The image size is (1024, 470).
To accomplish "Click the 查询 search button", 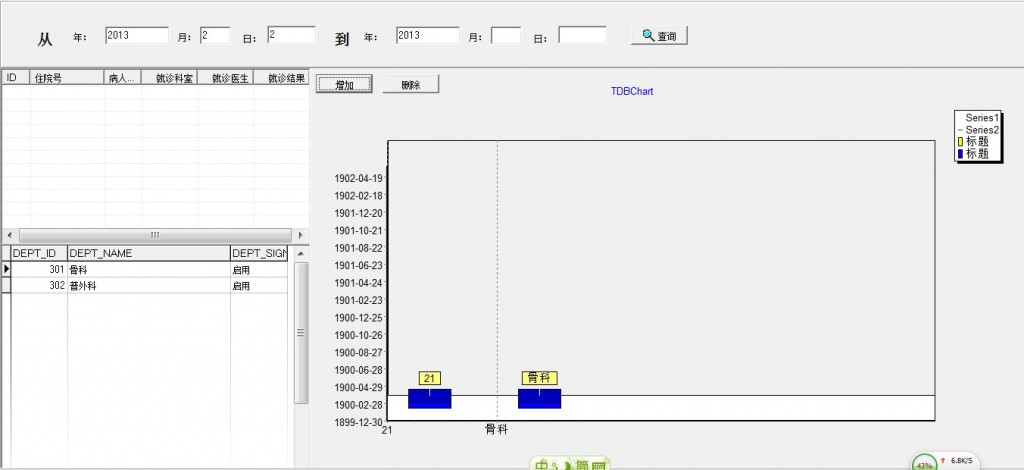I will (659, 35).
